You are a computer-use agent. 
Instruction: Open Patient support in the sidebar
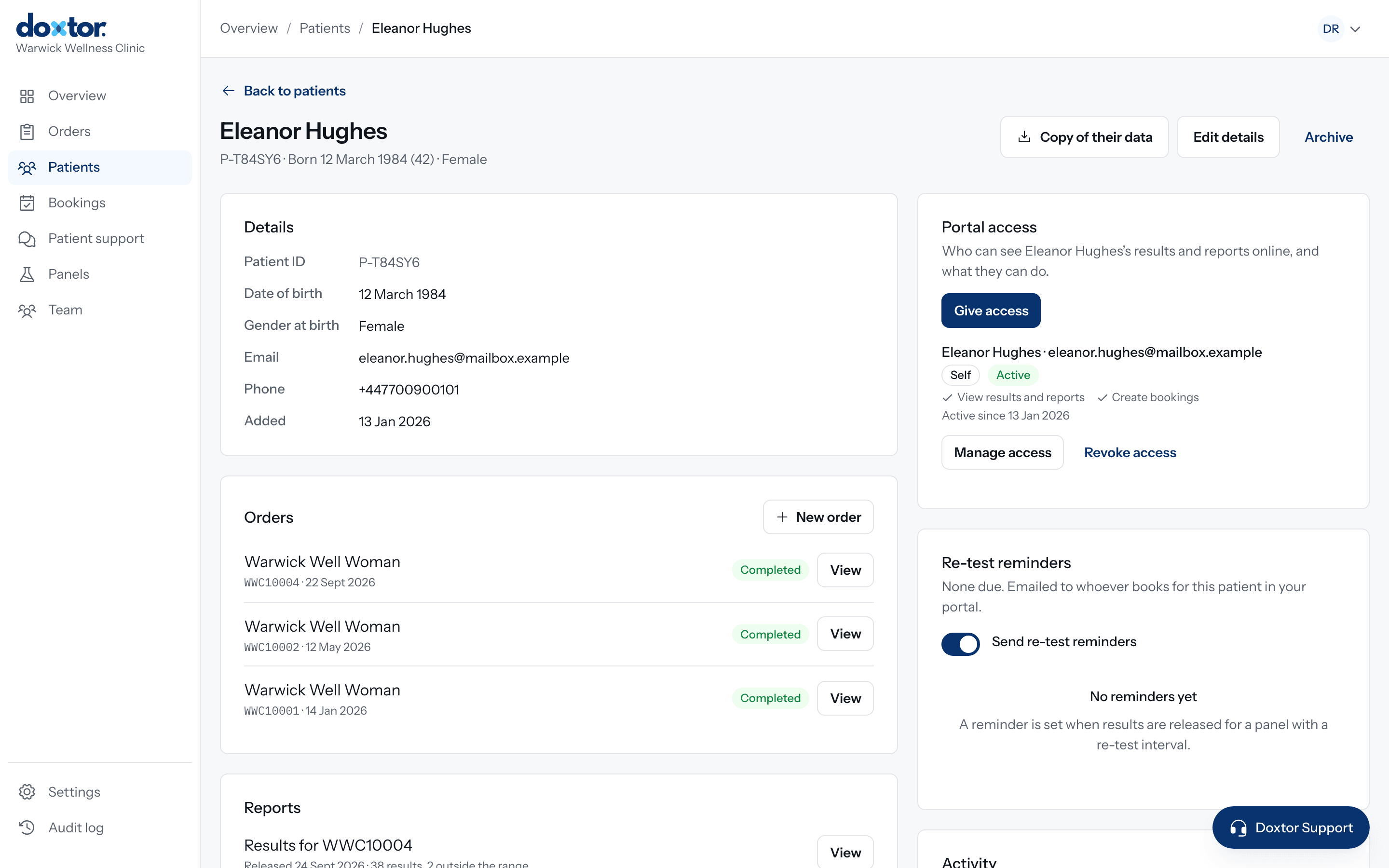(100, 238)
